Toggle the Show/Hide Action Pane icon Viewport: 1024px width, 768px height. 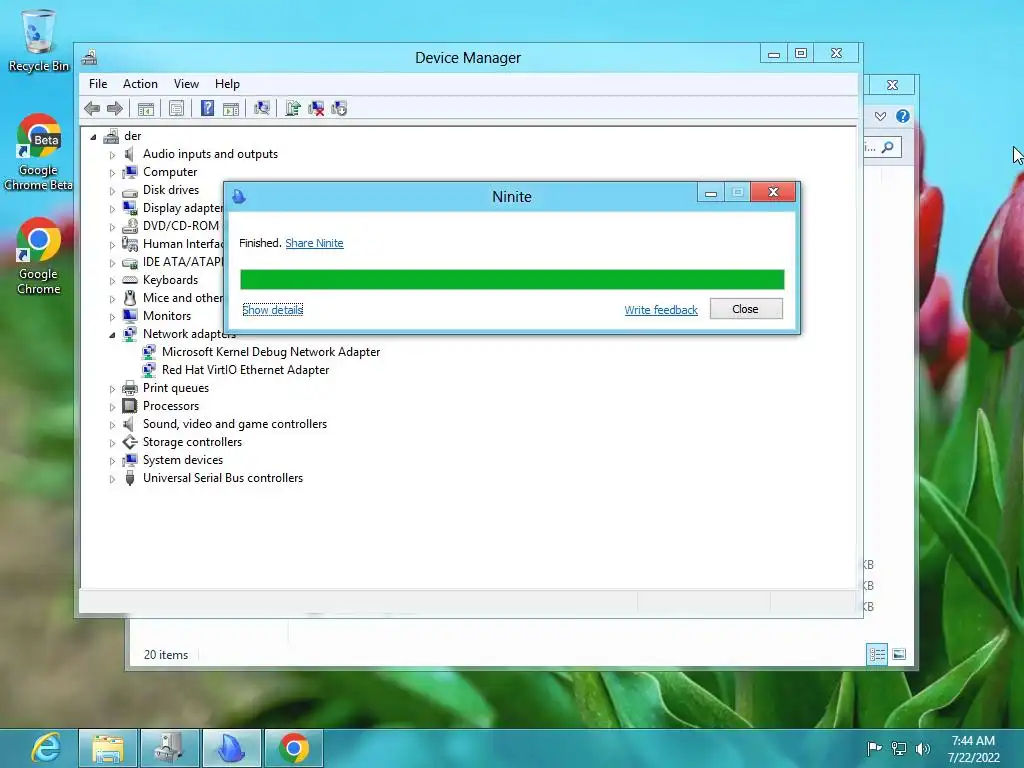231,108
